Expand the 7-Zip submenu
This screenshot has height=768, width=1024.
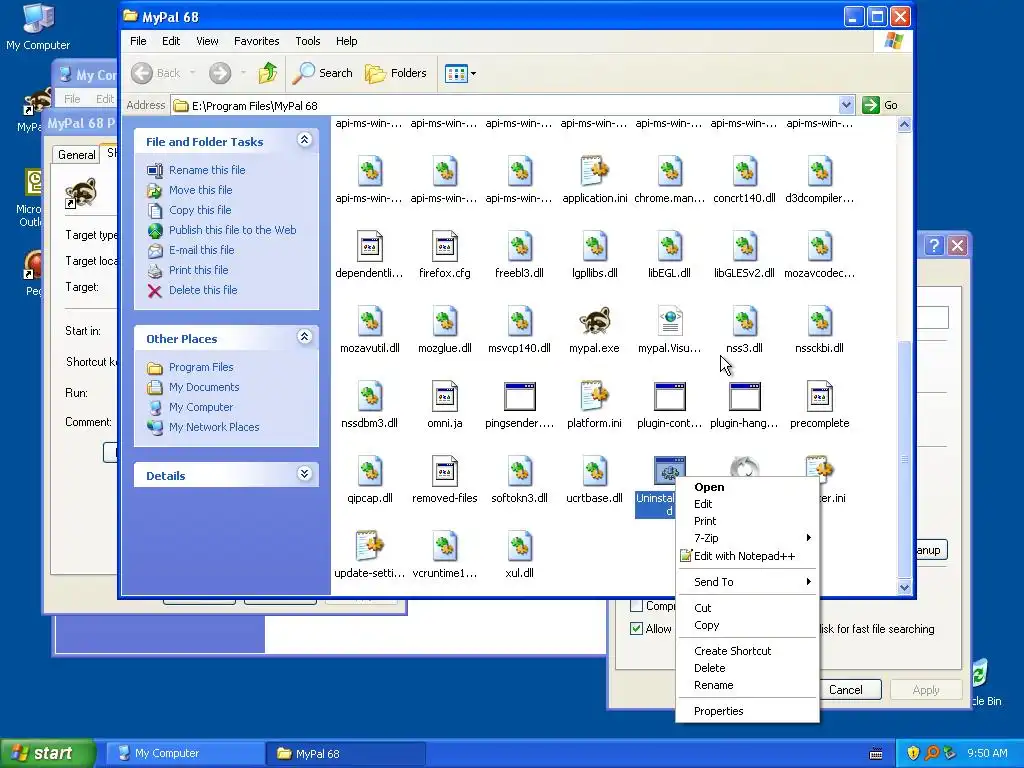point(747,538)
